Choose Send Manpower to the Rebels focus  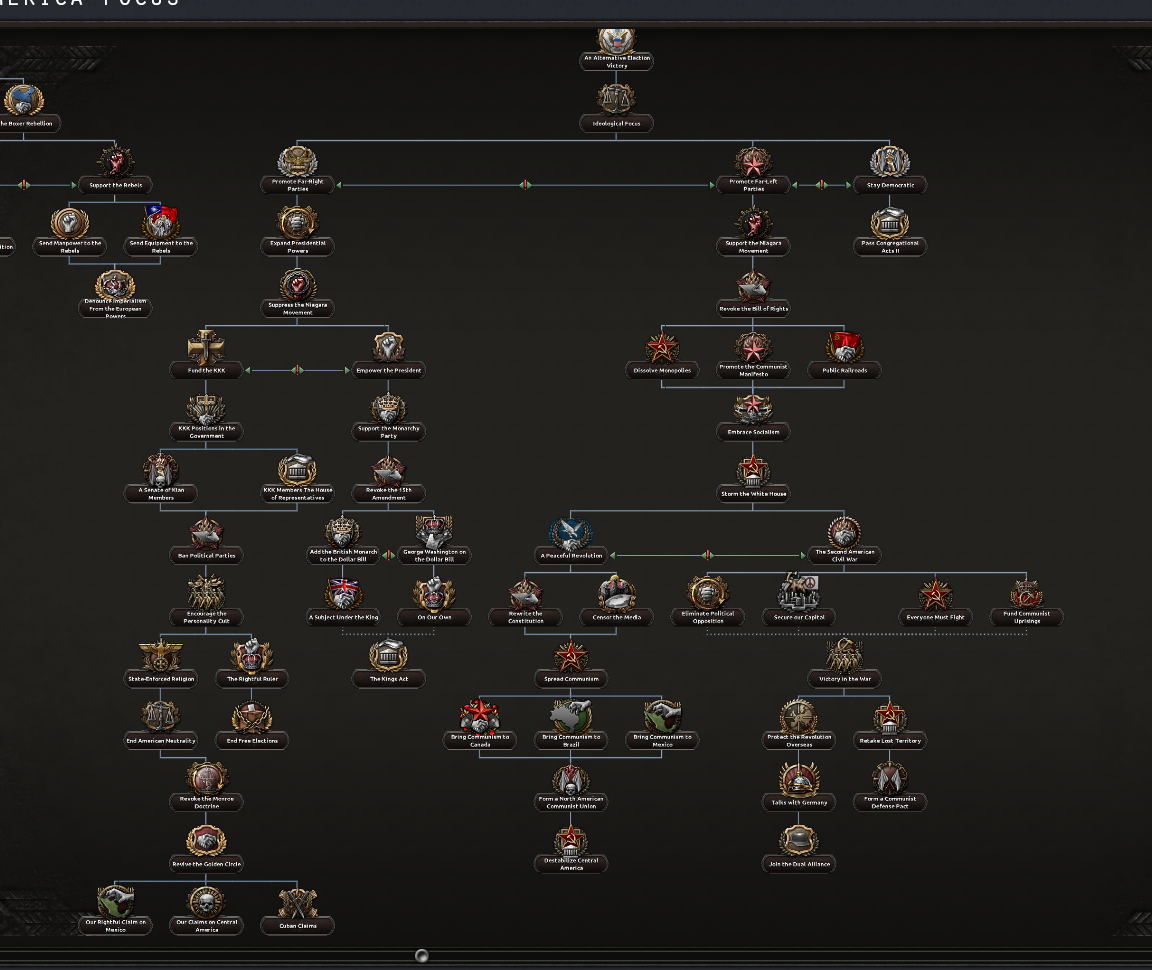pyautogui.click(x=70, y=231)
